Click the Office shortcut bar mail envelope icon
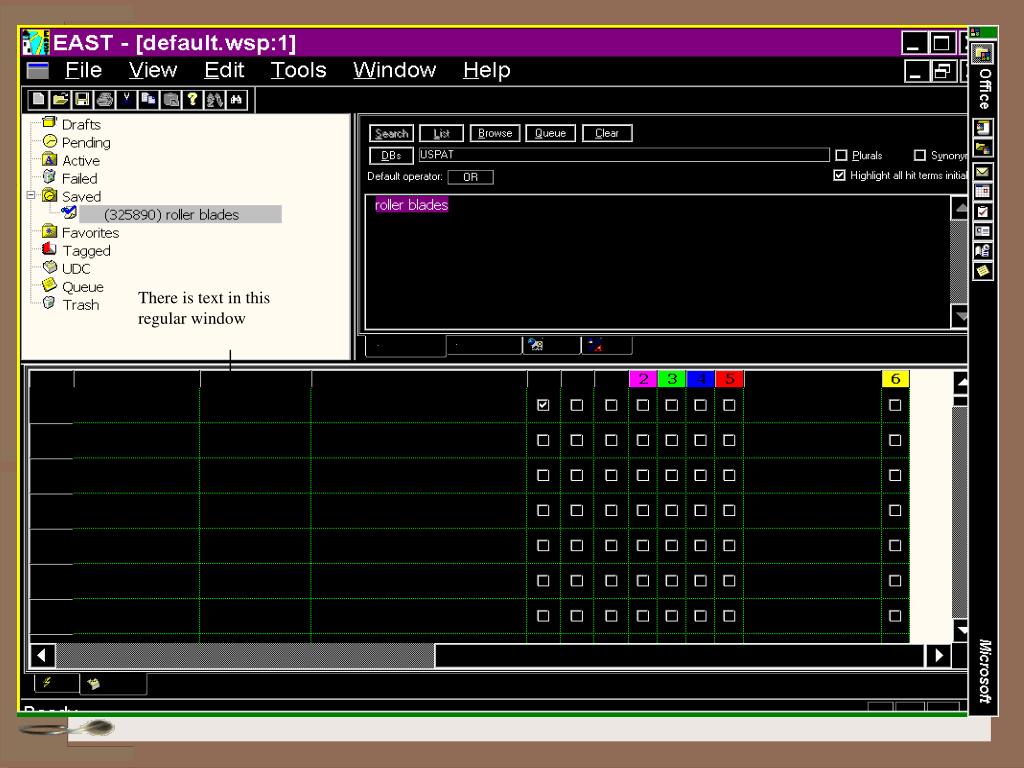 [x=983, y=171]
